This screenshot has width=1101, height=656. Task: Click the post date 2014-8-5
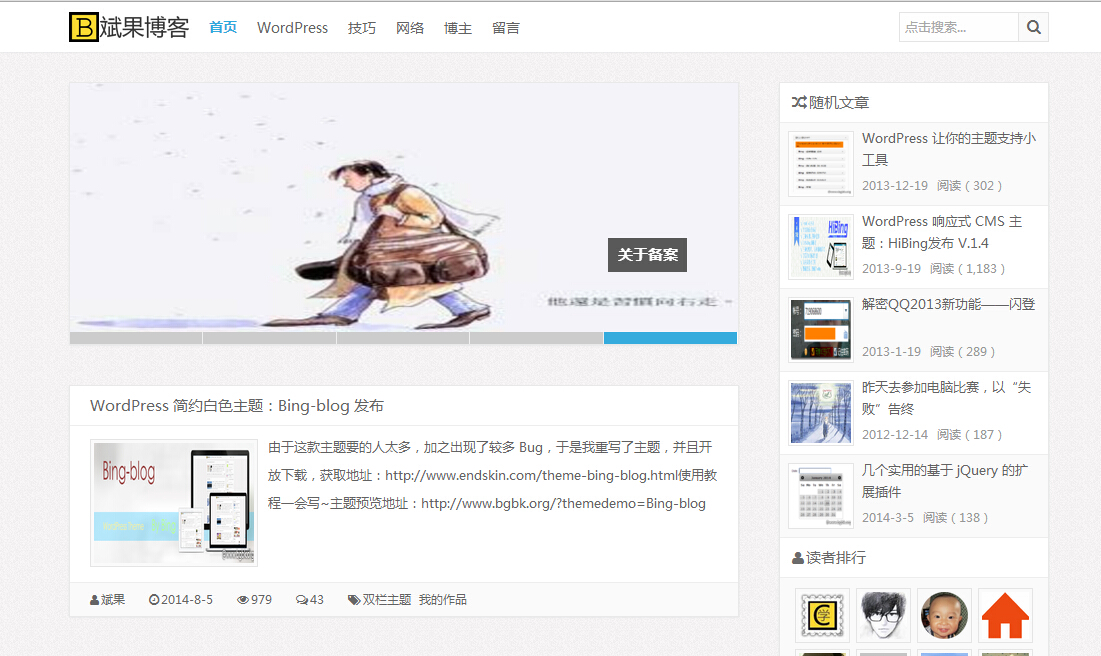coord(187,600)
